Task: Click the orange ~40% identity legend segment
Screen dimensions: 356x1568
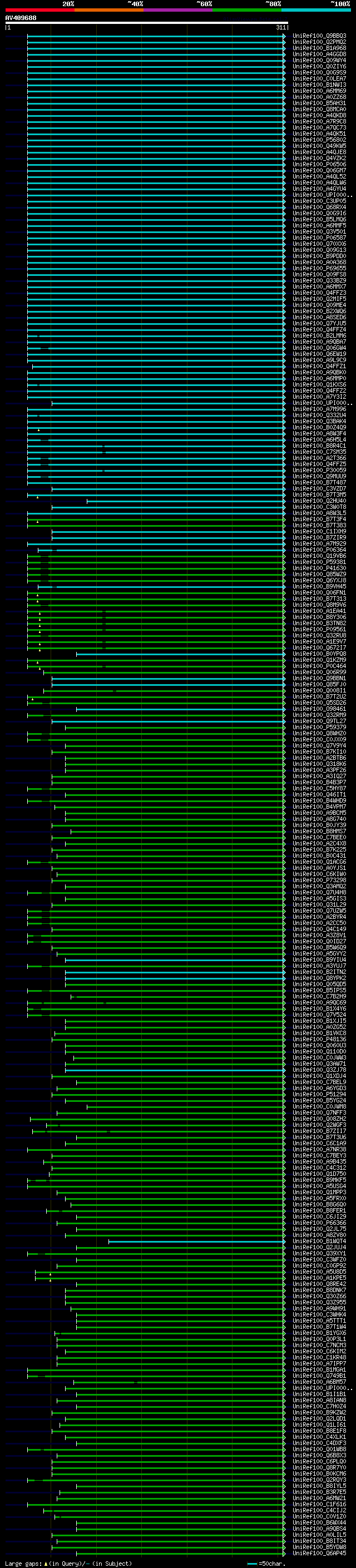Action: tap(109, 10)
